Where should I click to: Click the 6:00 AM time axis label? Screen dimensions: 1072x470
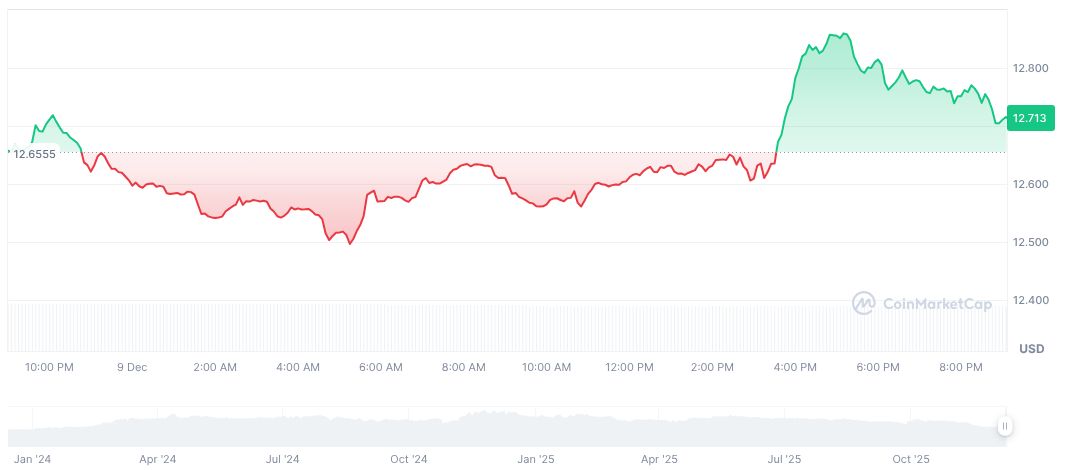click(380, 367)
